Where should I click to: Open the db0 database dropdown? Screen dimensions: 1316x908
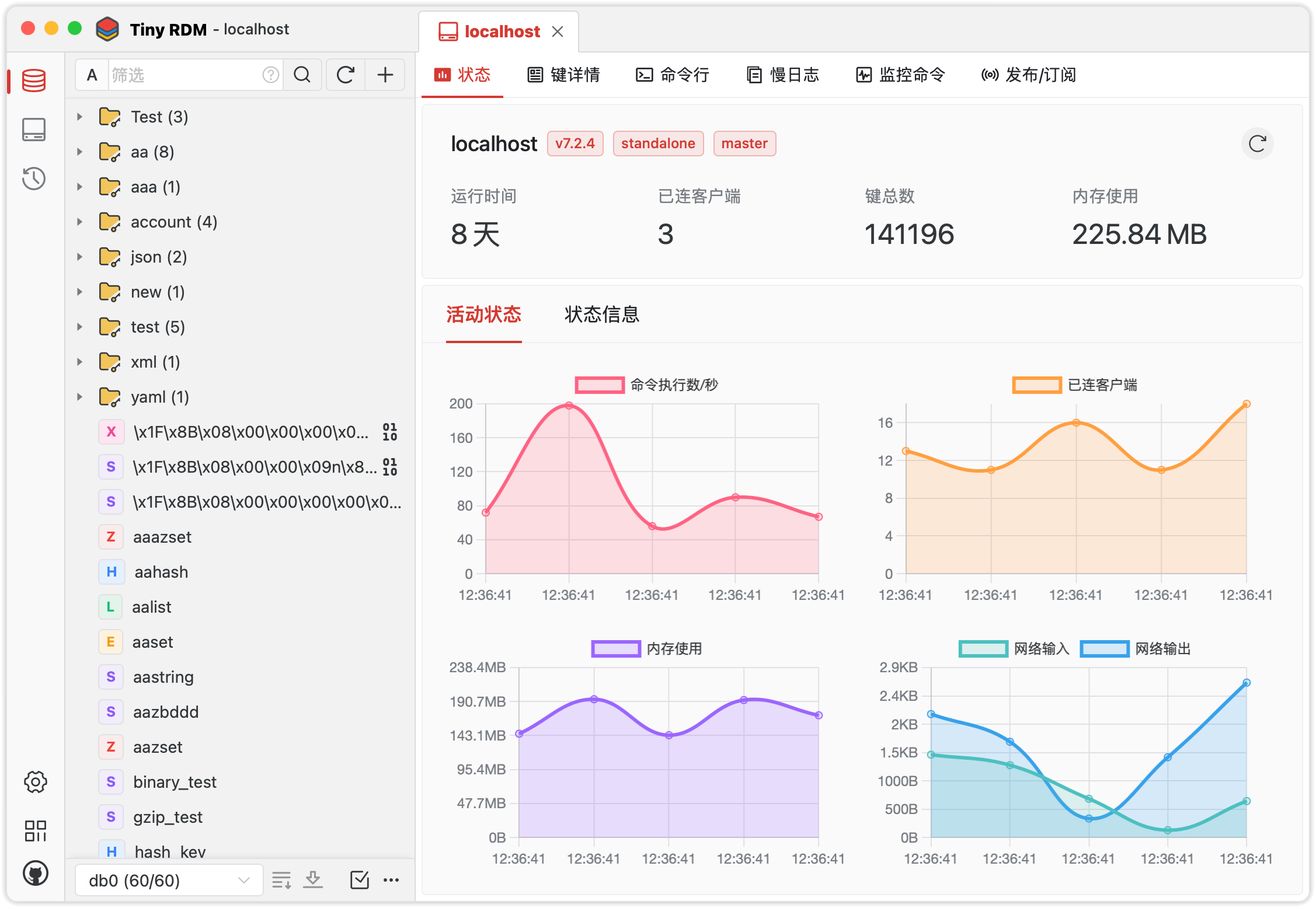[169, 879]
